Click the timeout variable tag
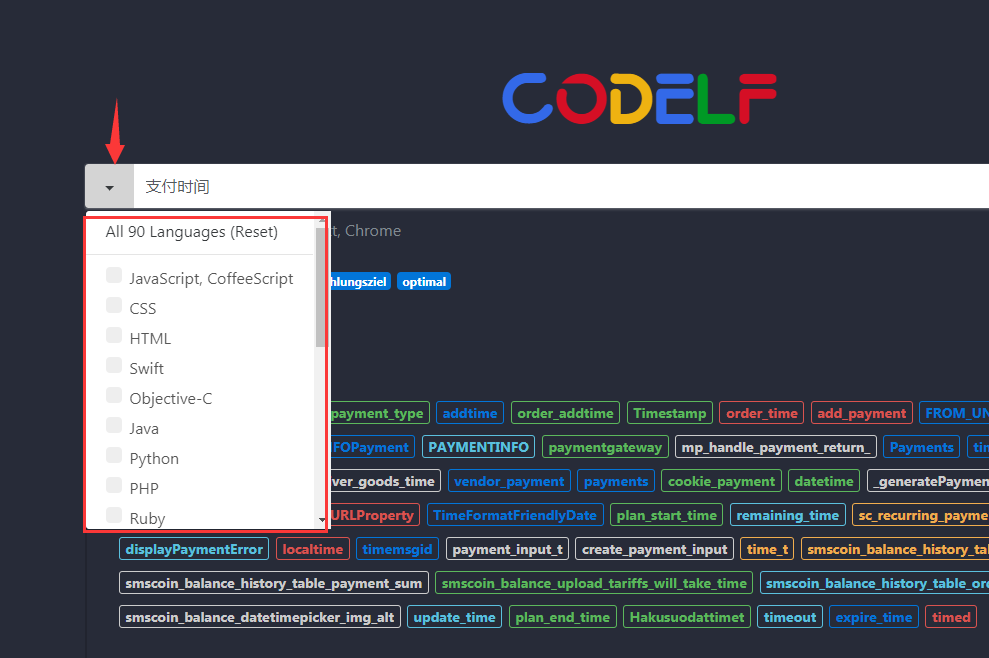Screen dimensions: 989x658 coord(790,618)
